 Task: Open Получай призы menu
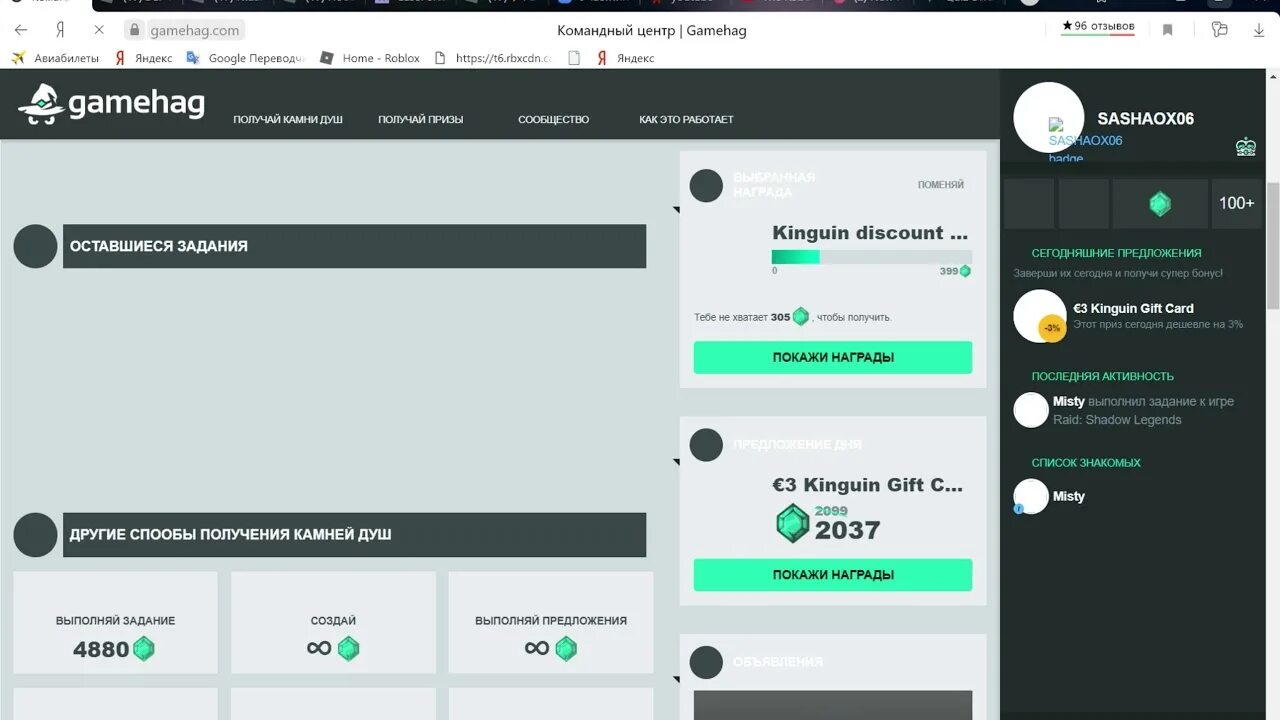click(x=420, y=119)
